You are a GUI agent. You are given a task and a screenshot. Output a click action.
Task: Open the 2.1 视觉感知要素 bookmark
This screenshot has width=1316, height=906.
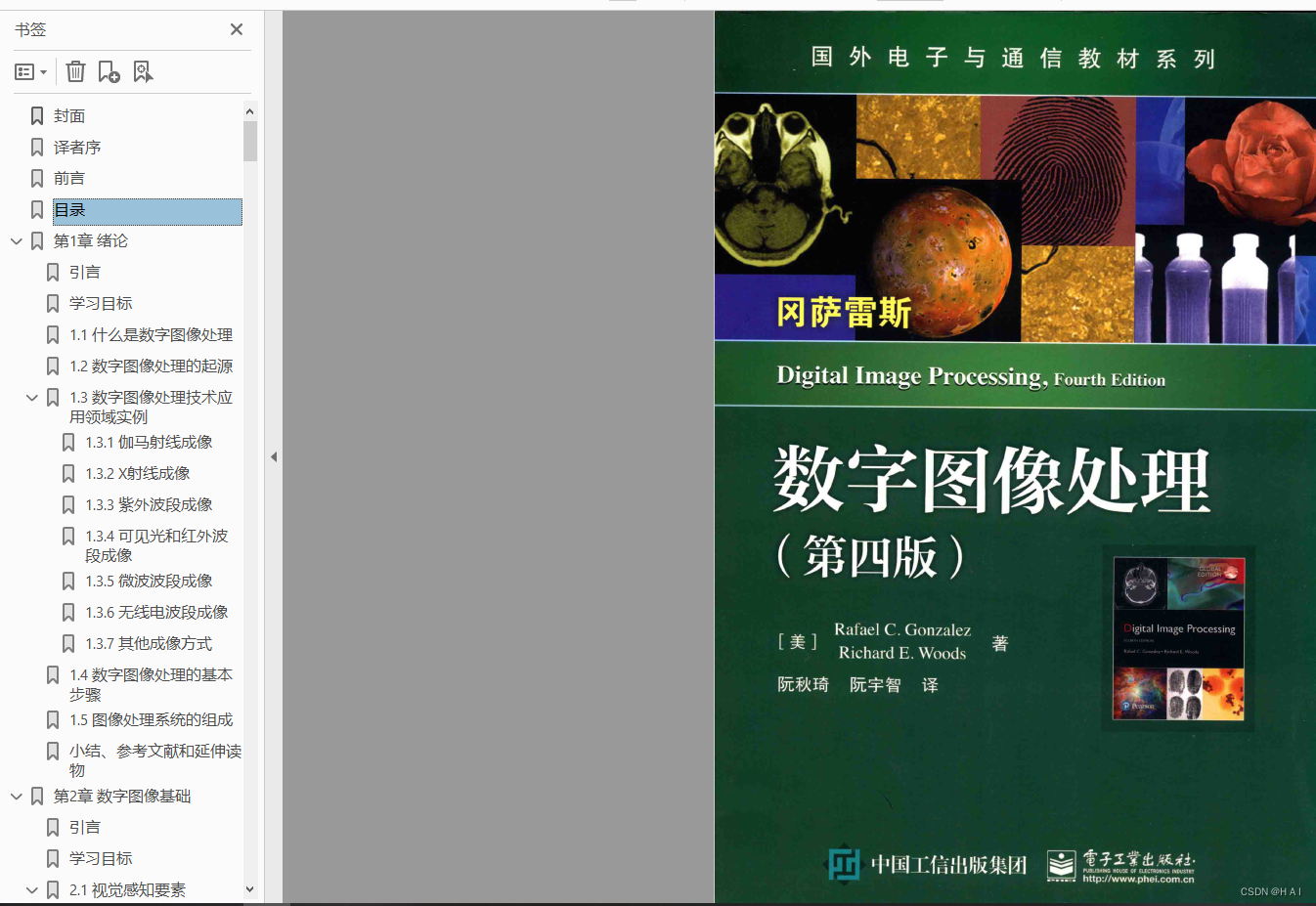click(x=127, y=890)
